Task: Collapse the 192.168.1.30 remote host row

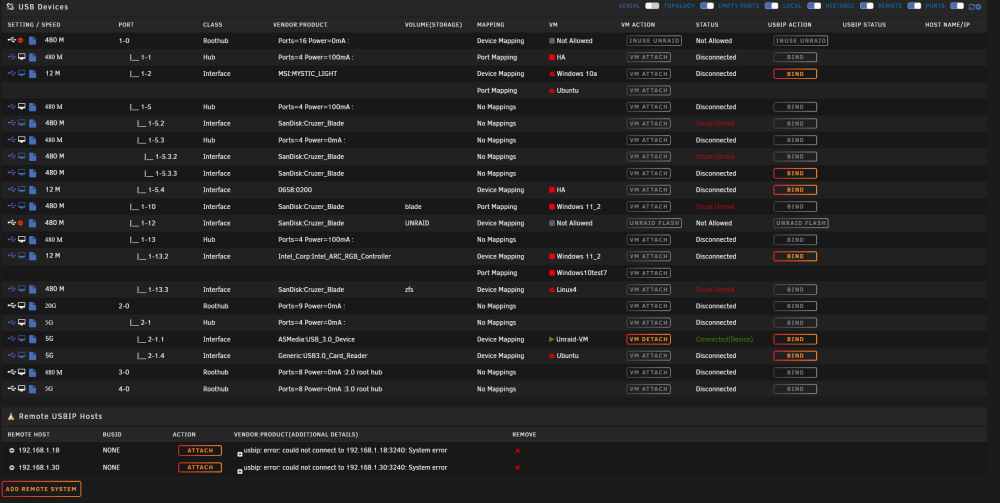Action: [11, 467]
